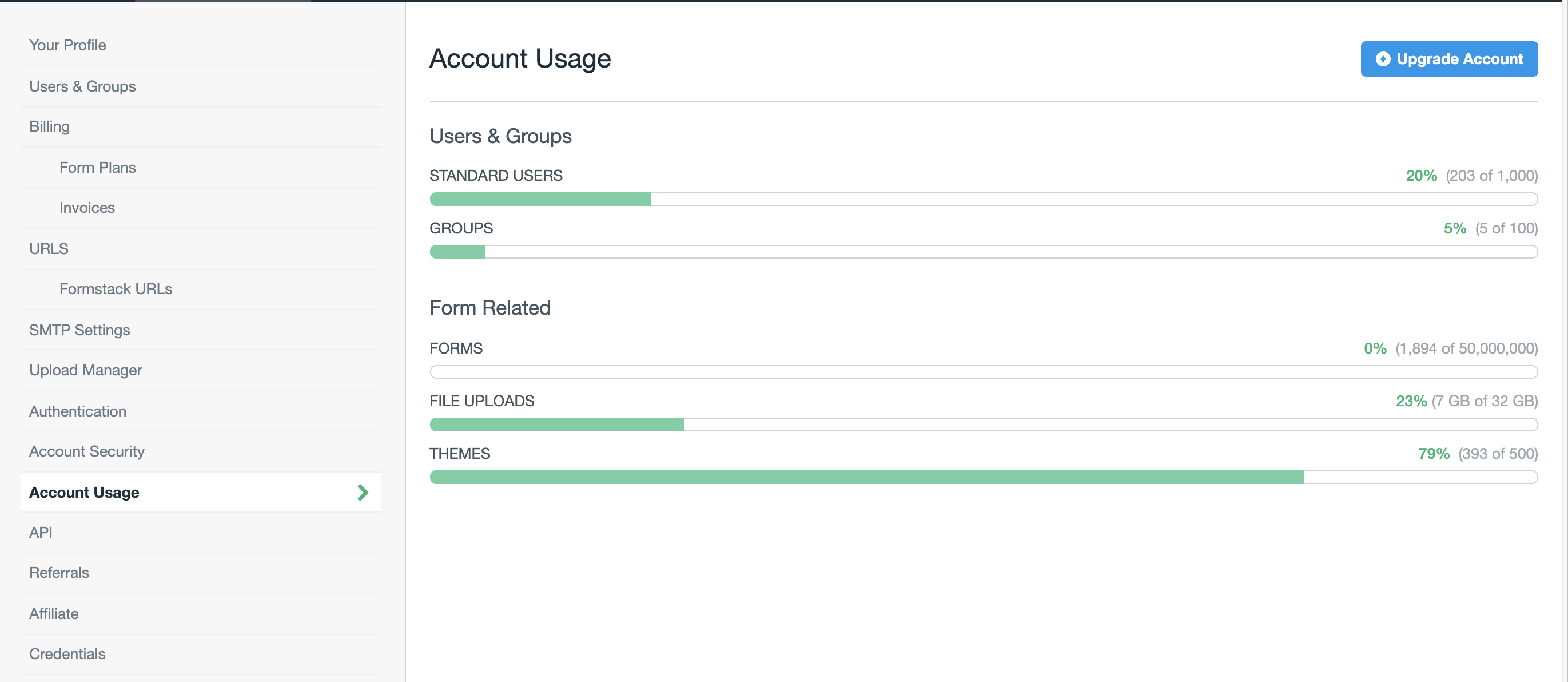
Task: Select the API sidebar item
Action: pyautogui.click(x=41, y=532)
